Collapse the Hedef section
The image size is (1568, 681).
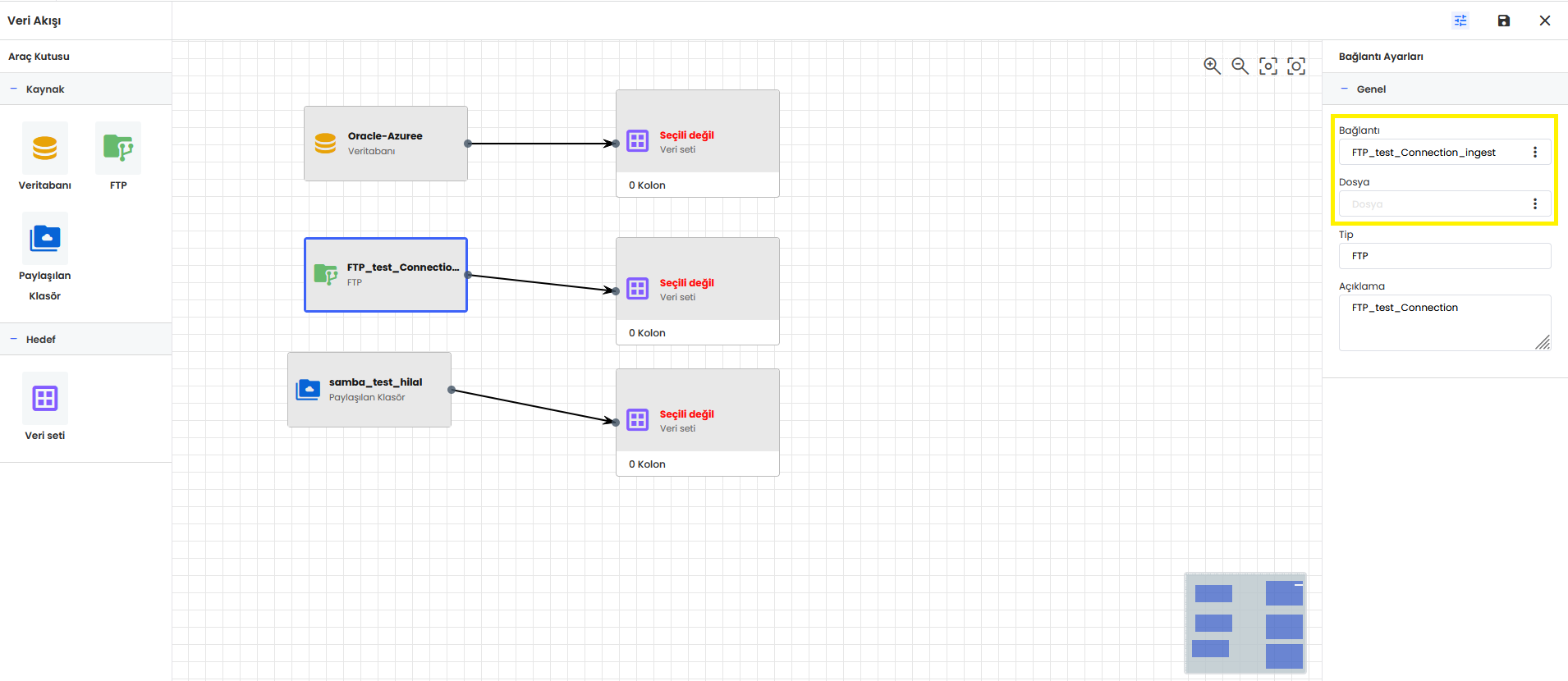[14, 339]
